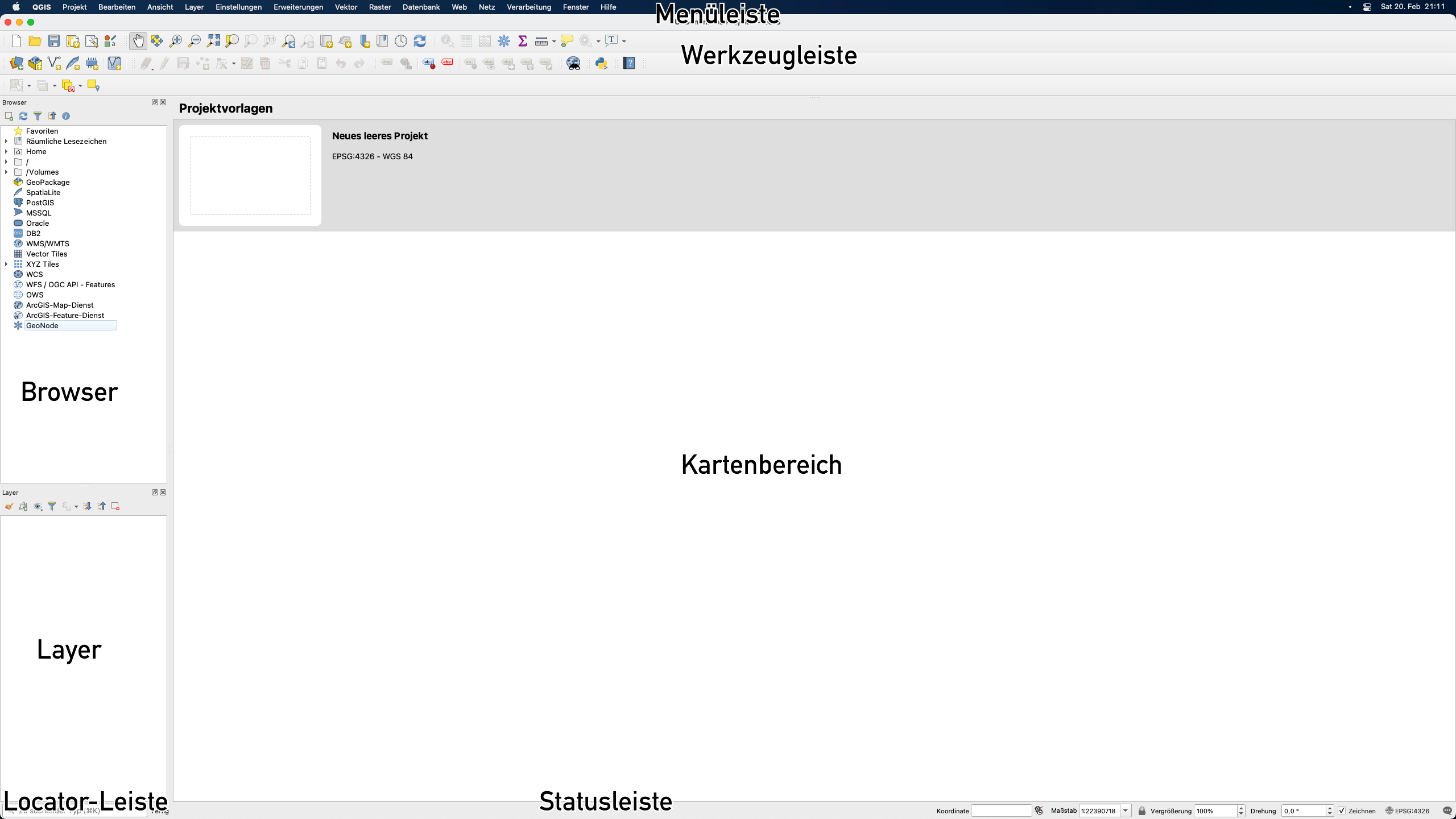Select ArcGIS-Map-Dienst in Browser tree

(60, 305)
